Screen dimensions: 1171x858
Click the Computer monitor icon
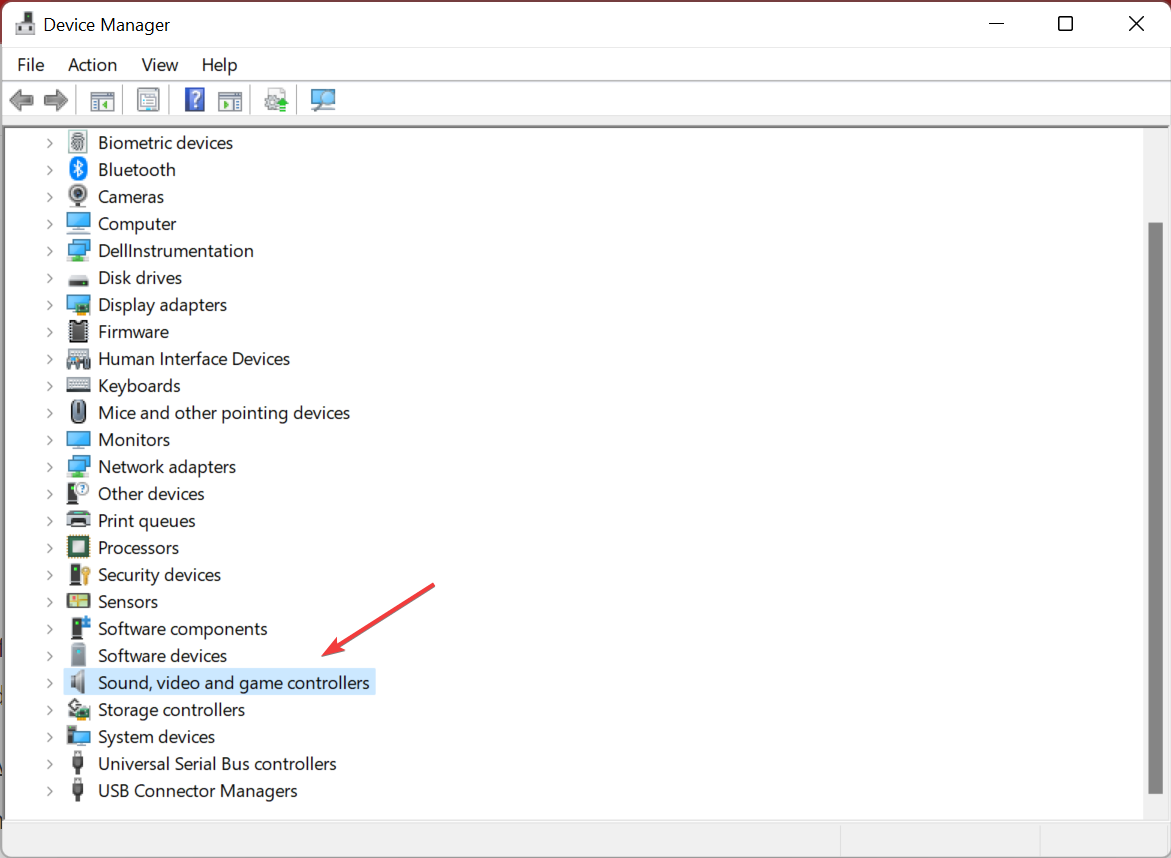[x=78, y=223]
